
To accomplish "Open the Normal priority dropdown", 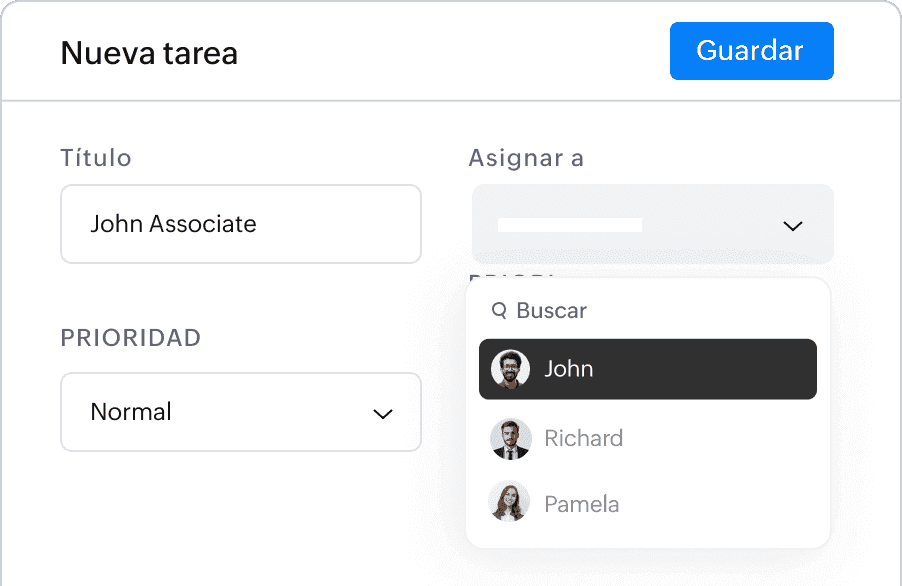I will click(241, 412).
